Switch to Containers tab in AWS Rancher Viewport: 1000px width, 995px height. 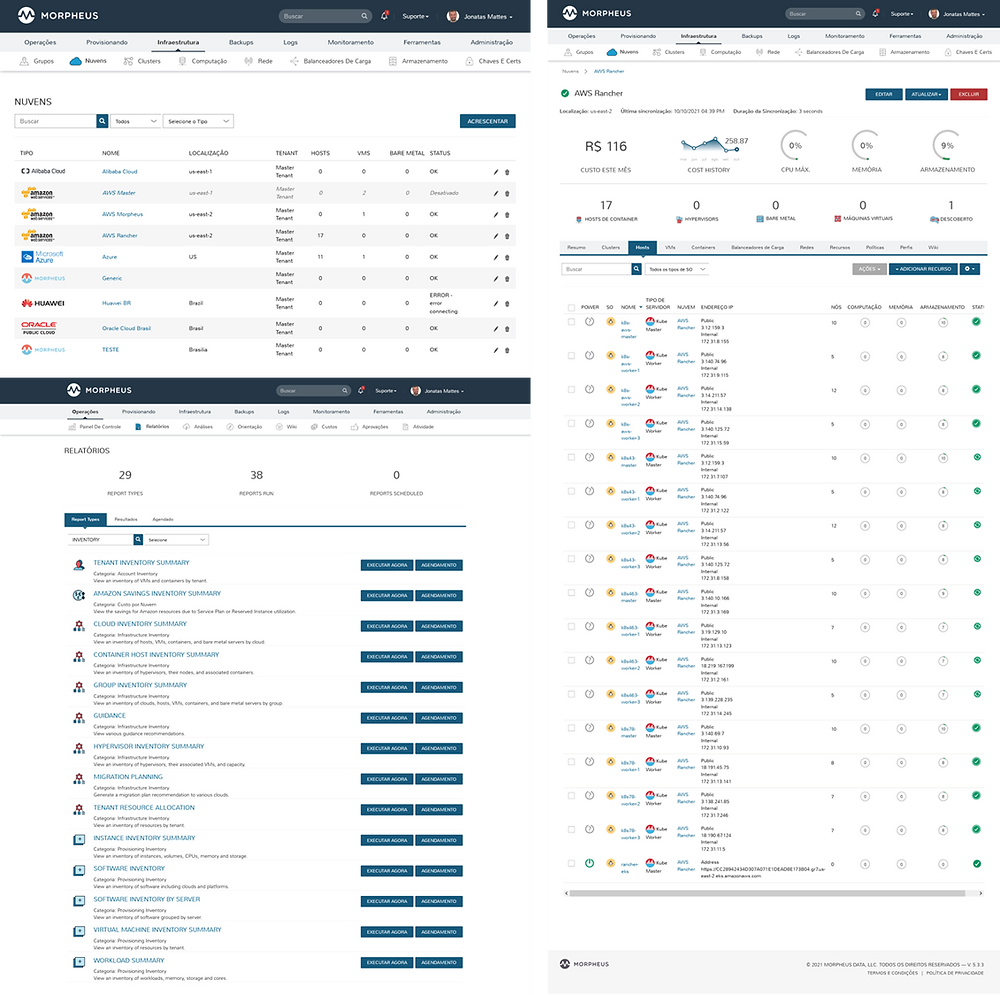(703, 247)
